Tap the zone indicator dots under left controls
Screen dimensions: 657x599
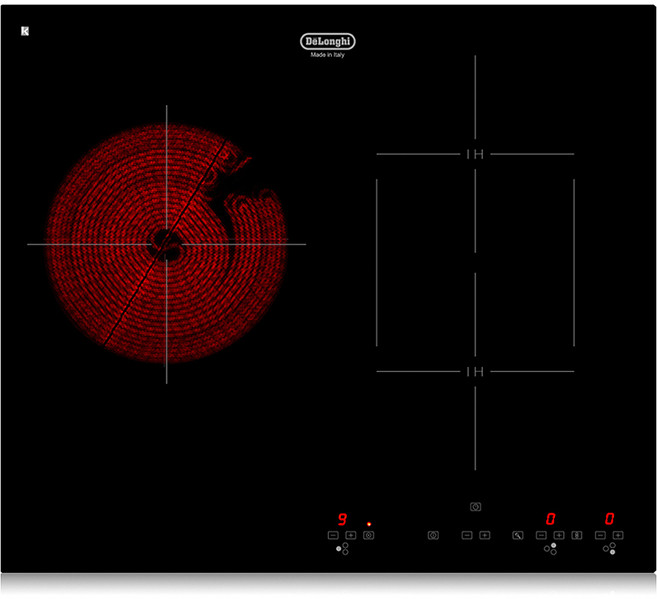point(342,549)
